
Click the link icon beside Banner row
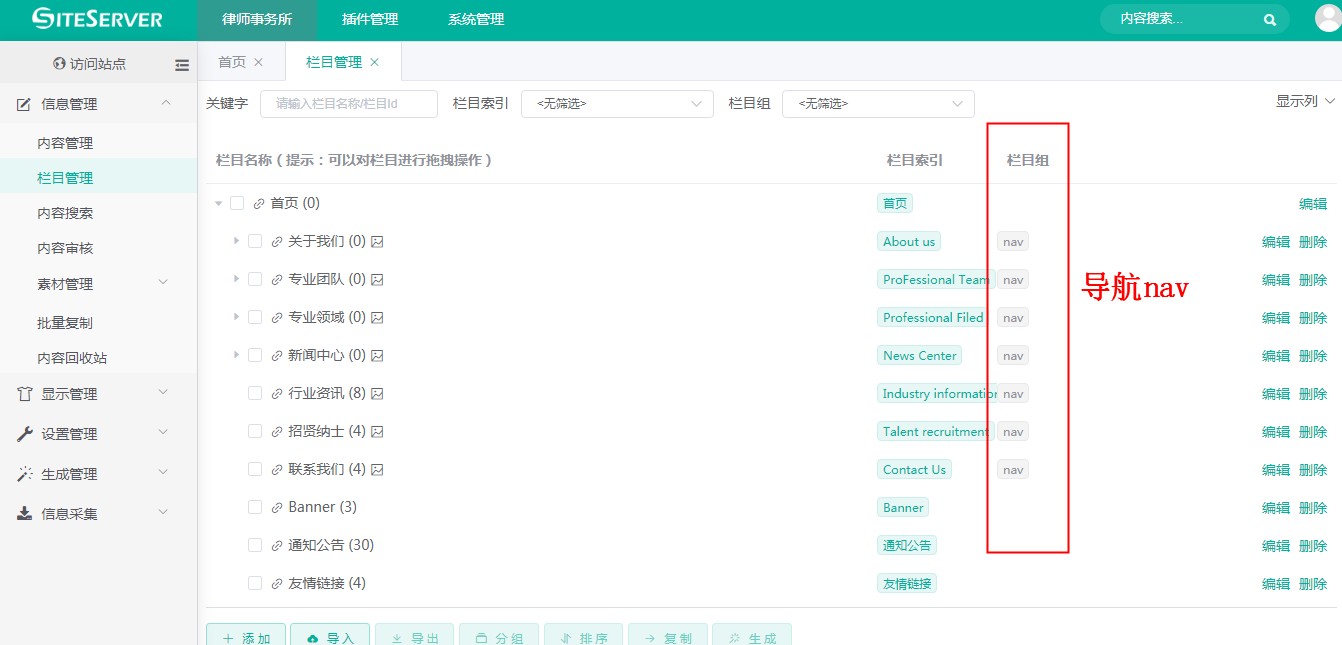pos(277,508)
